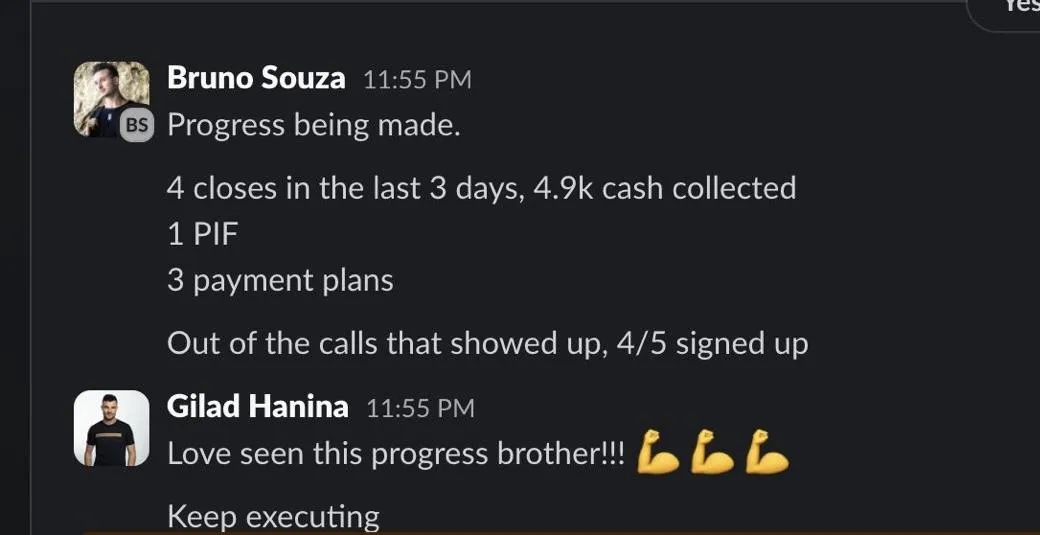Click the first flexed bicep emoji

pyautogui.click(x=656, y=452)
